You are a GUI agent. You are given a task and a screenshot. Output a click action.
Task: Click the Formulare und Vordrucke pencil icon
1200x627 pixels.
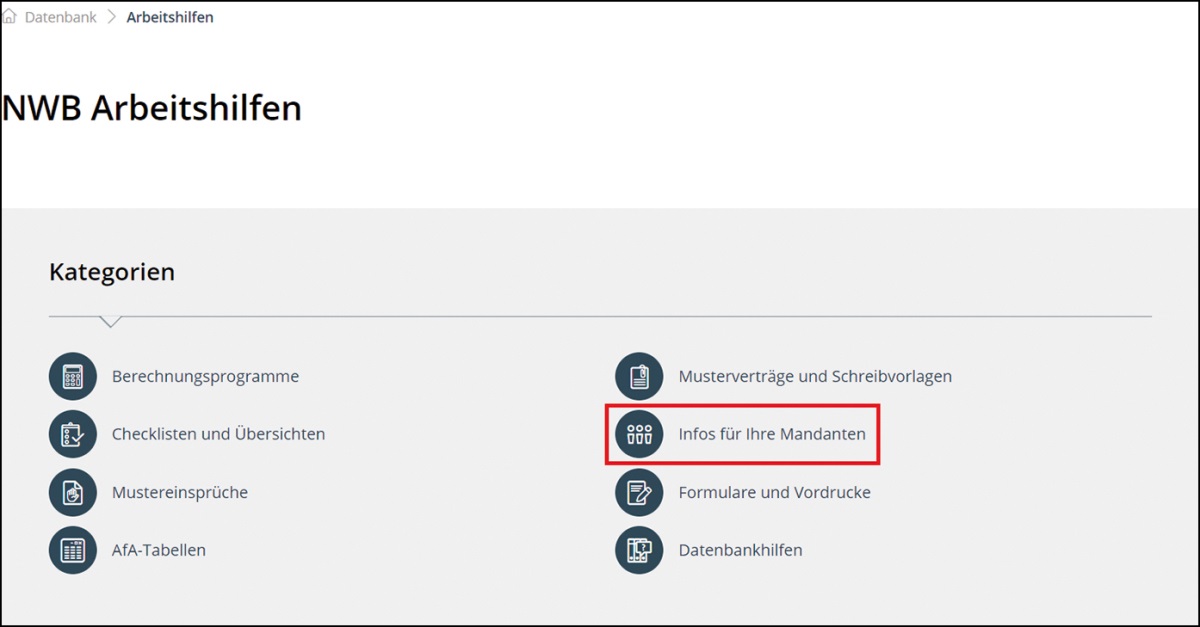pos(639,493)
